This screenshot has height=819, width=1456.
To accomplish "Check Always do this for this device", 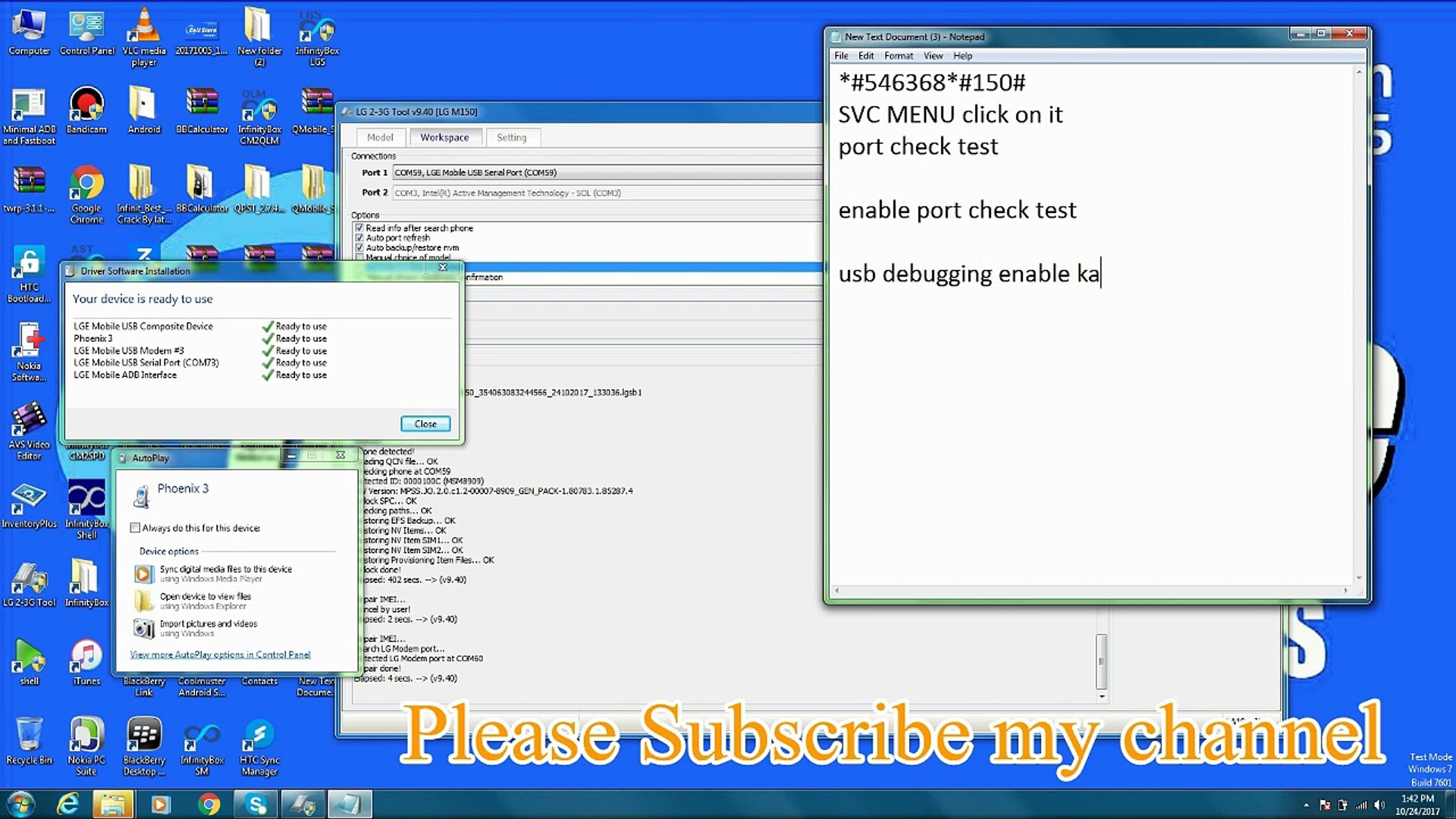I will 135,528.
